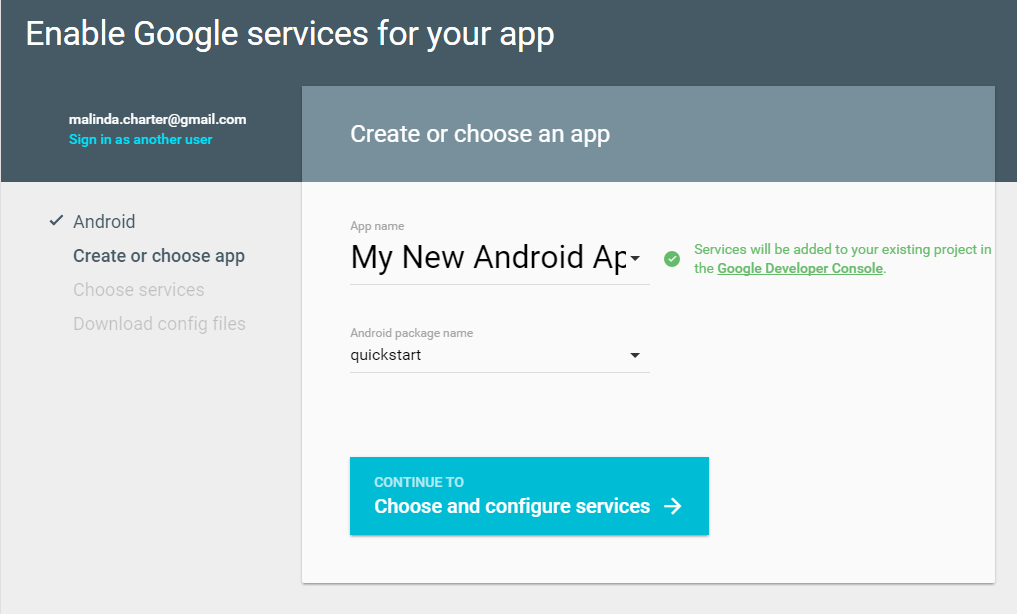Select the Download config files step
The width and height of the screenshot is (1017, 614).
[160, 324]
